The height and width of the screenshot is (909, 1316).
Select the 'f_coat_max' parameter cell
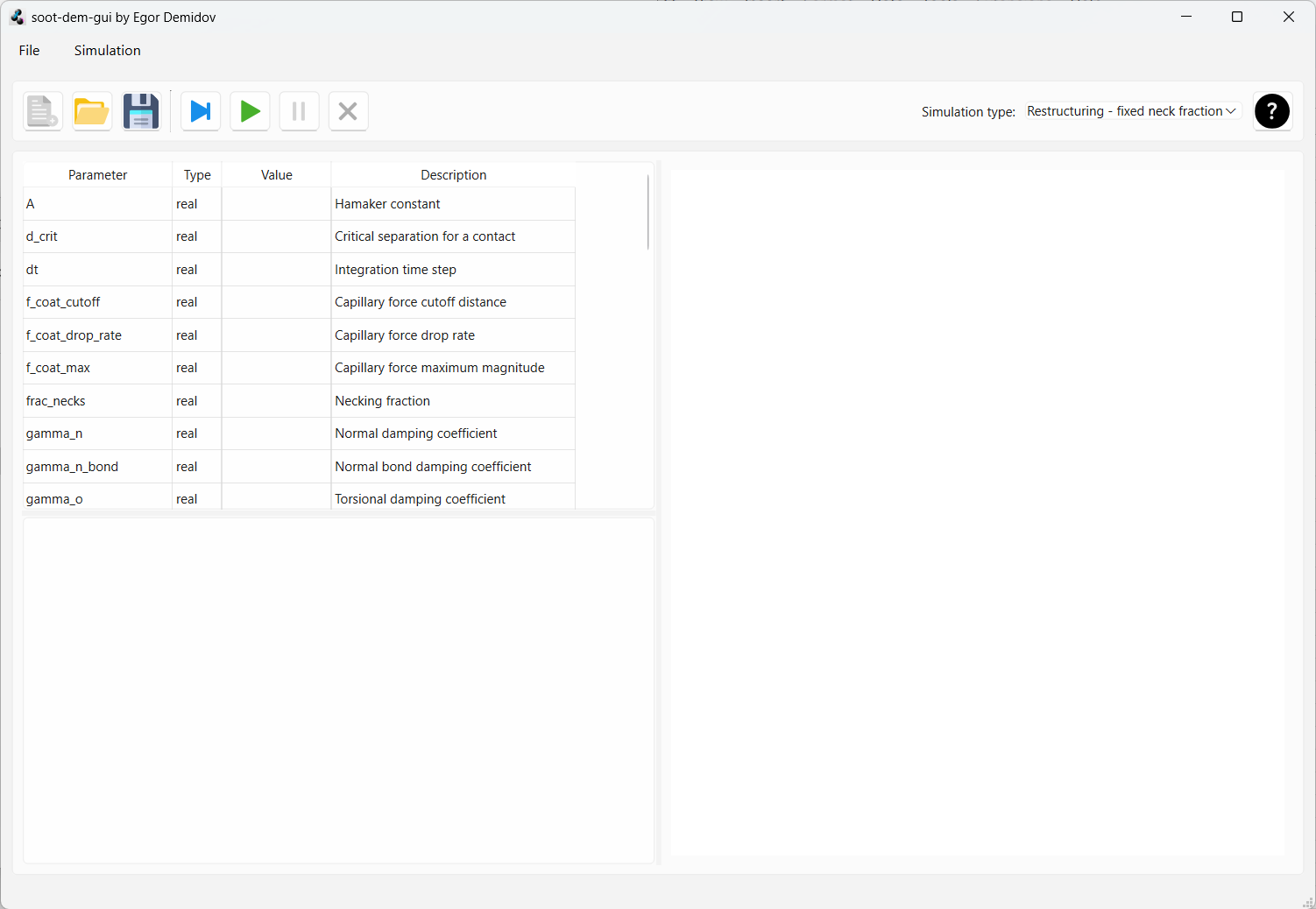[98, 368]
